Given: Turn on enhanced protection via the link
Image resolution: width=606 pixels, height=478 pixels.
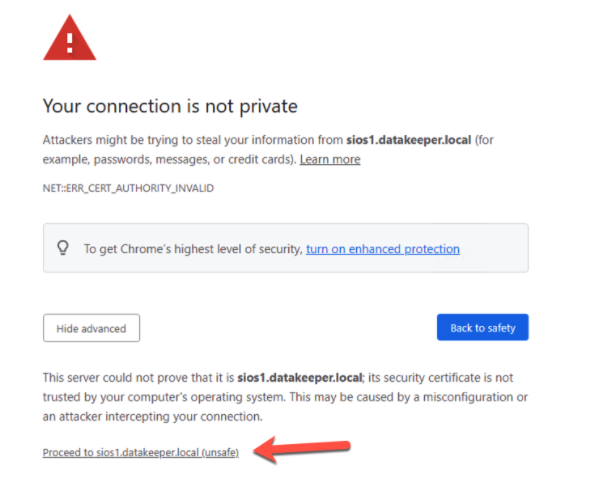Looking at the screenshot, I should click(x=383, y=249).
